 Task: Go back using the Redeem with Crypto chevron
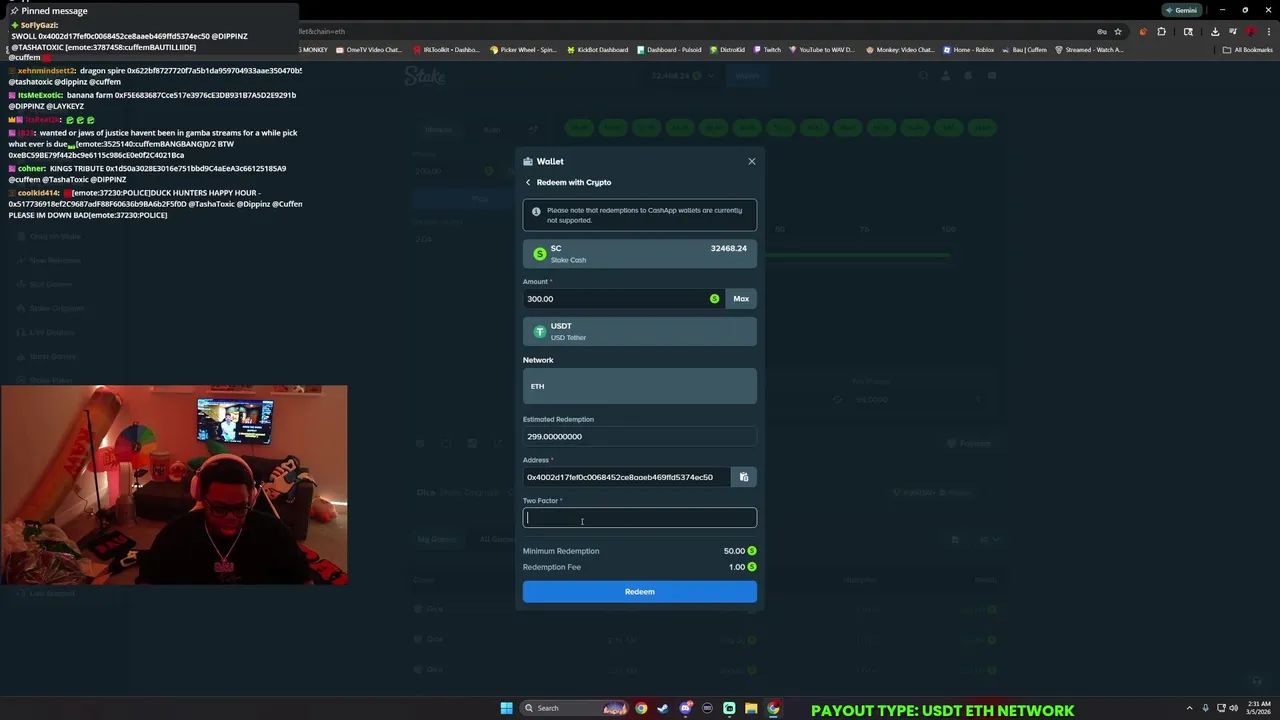click(x=528, y=182)
